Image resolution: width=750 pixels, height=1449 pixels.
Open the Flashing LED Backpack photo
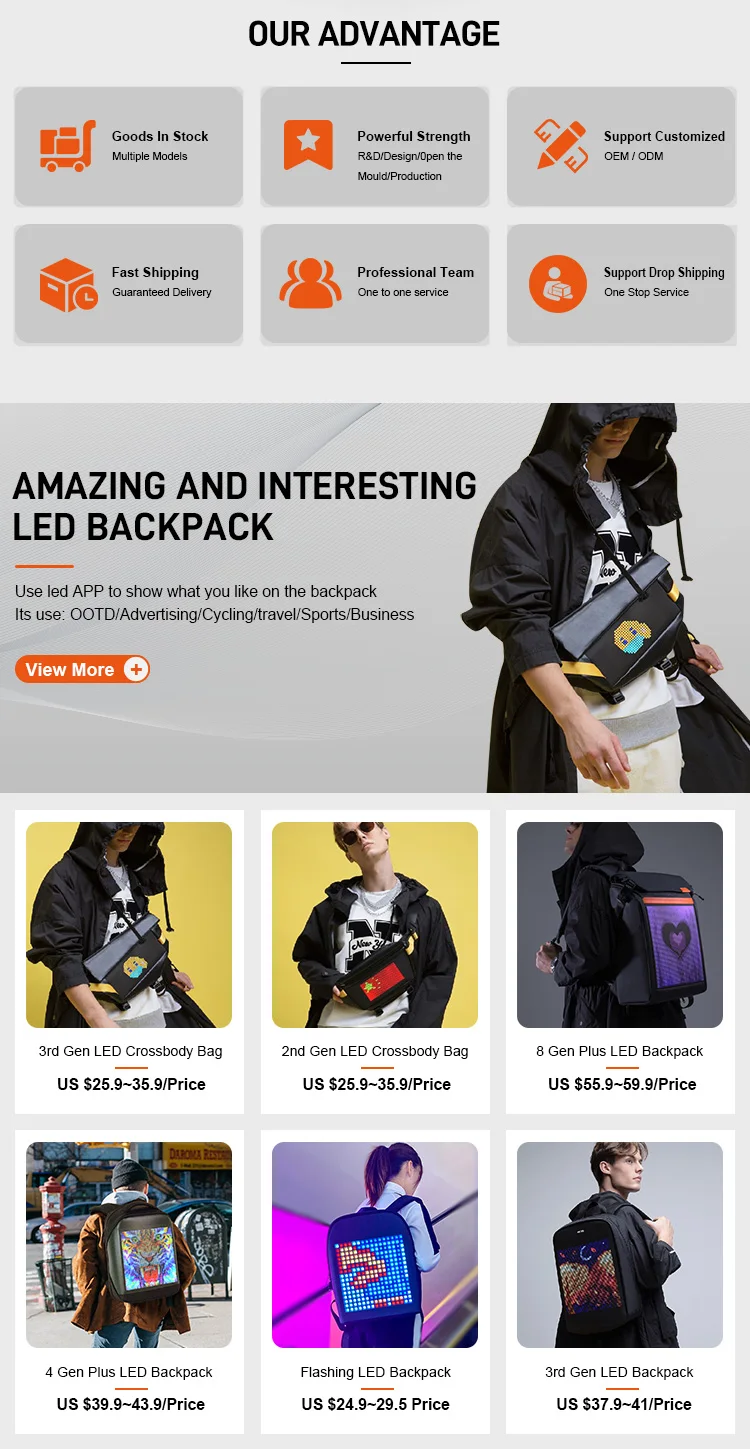(x=375, y=1245)
